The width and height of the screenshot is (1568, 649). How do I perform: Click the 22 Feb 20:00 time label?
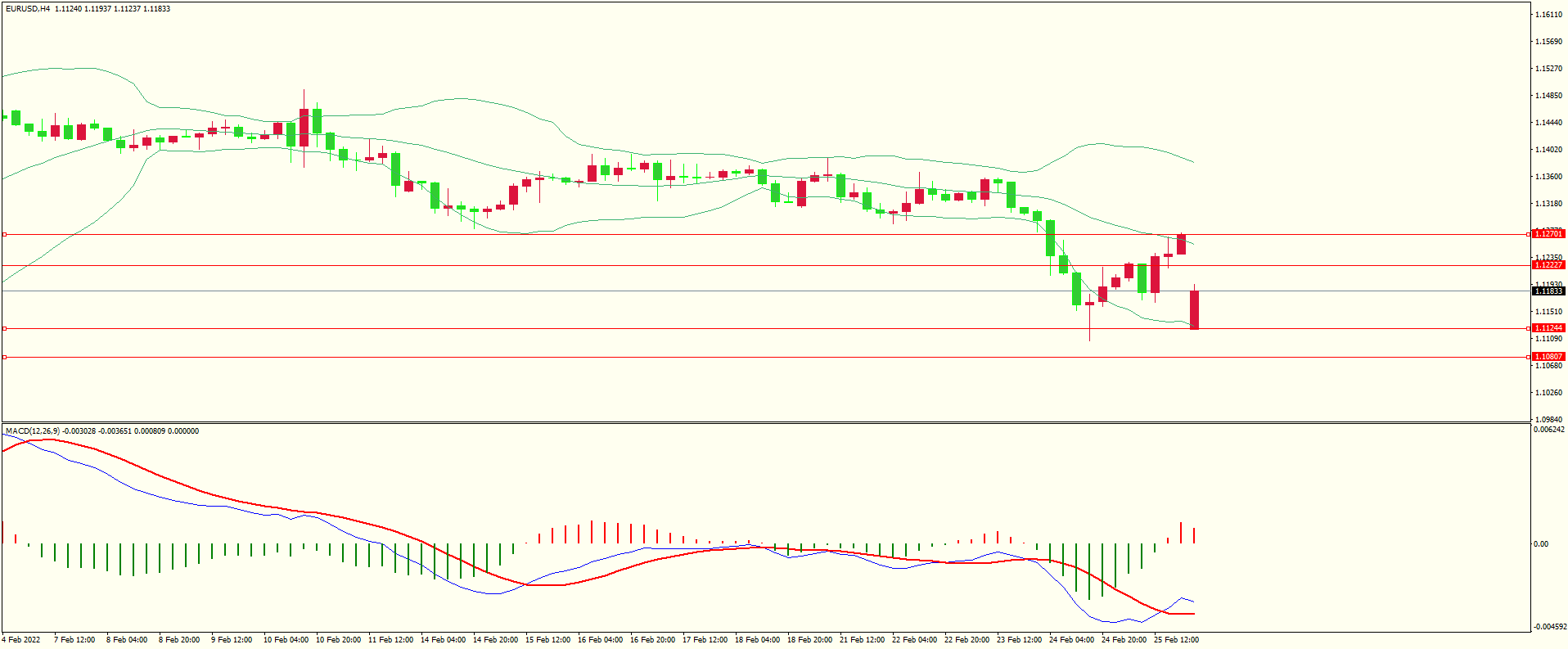(x=966, y=640)
